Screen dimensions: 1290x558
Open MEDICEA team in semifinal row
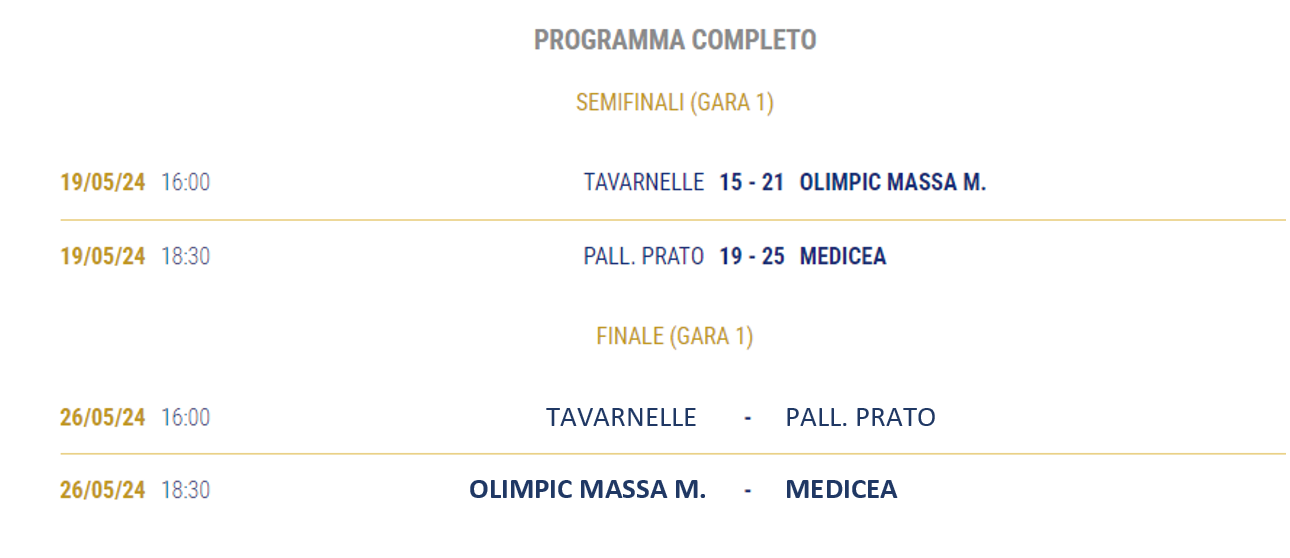click(843, 257)
